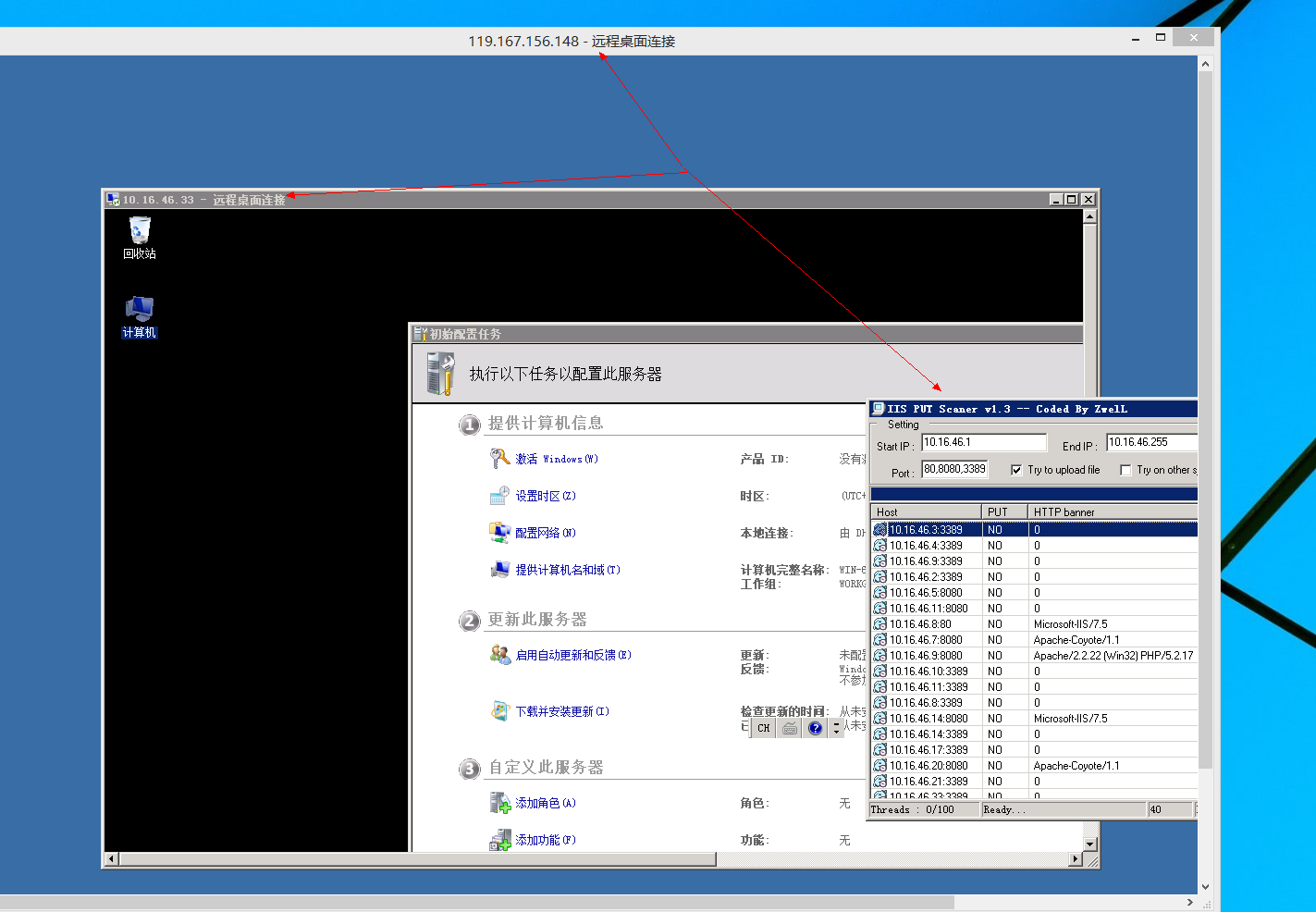Click the Configure networking icon
The image size is (1316, 912).
[500, 533]
